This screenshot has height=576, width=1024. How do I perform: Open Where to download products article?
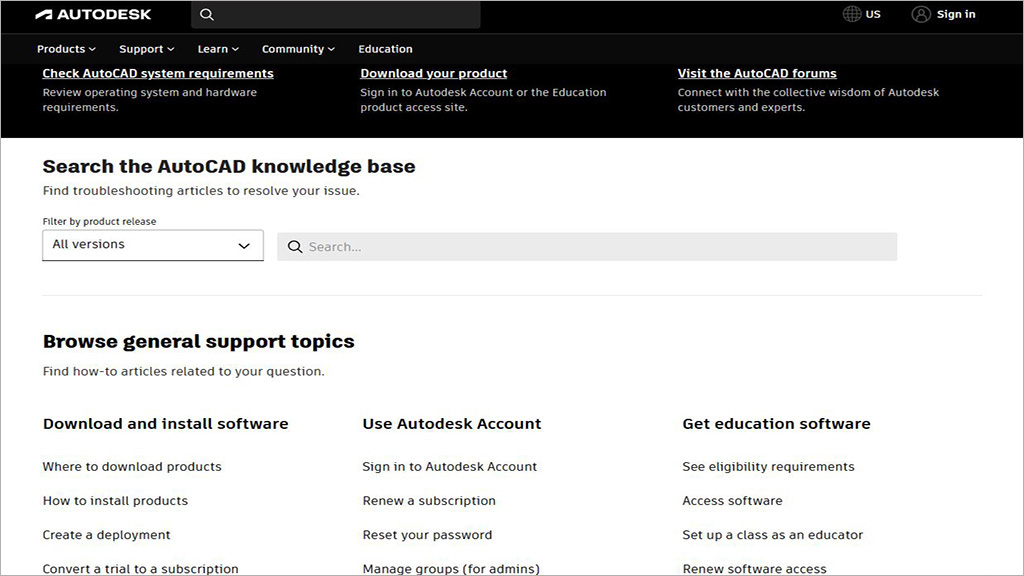point(132,467)
